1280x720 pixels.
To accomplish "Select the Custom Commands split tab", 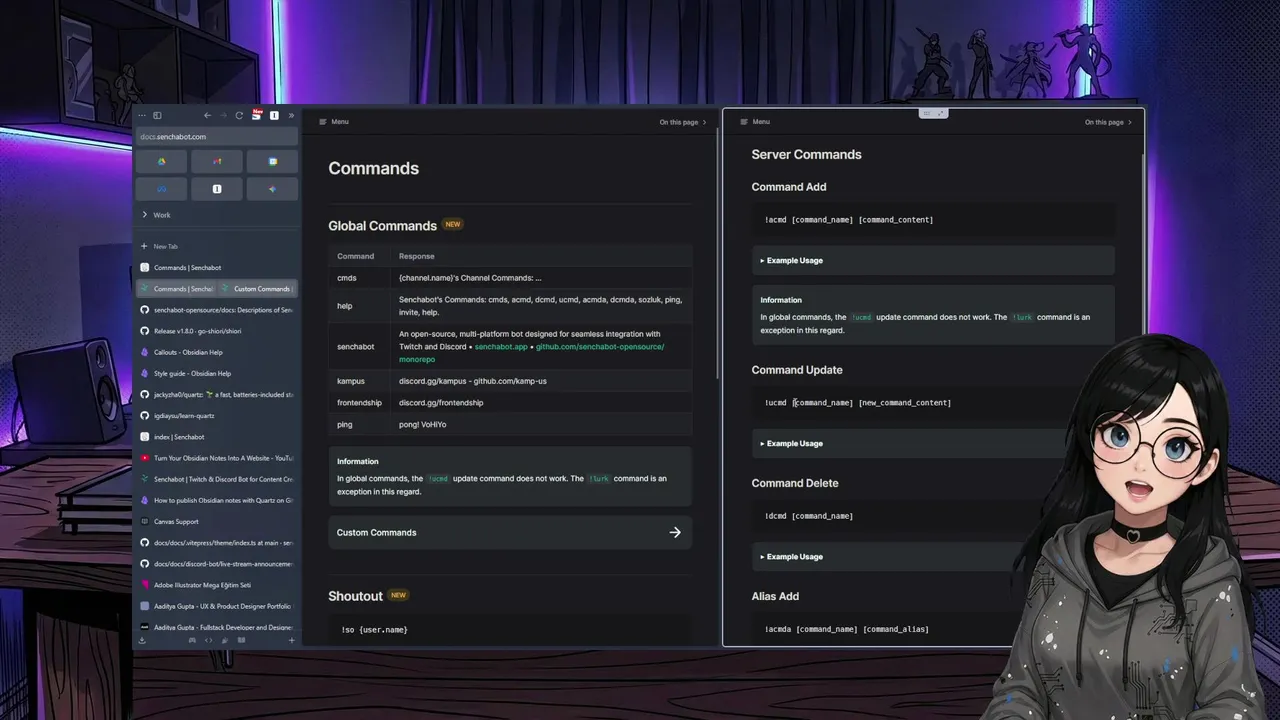I will click(257, 289).
